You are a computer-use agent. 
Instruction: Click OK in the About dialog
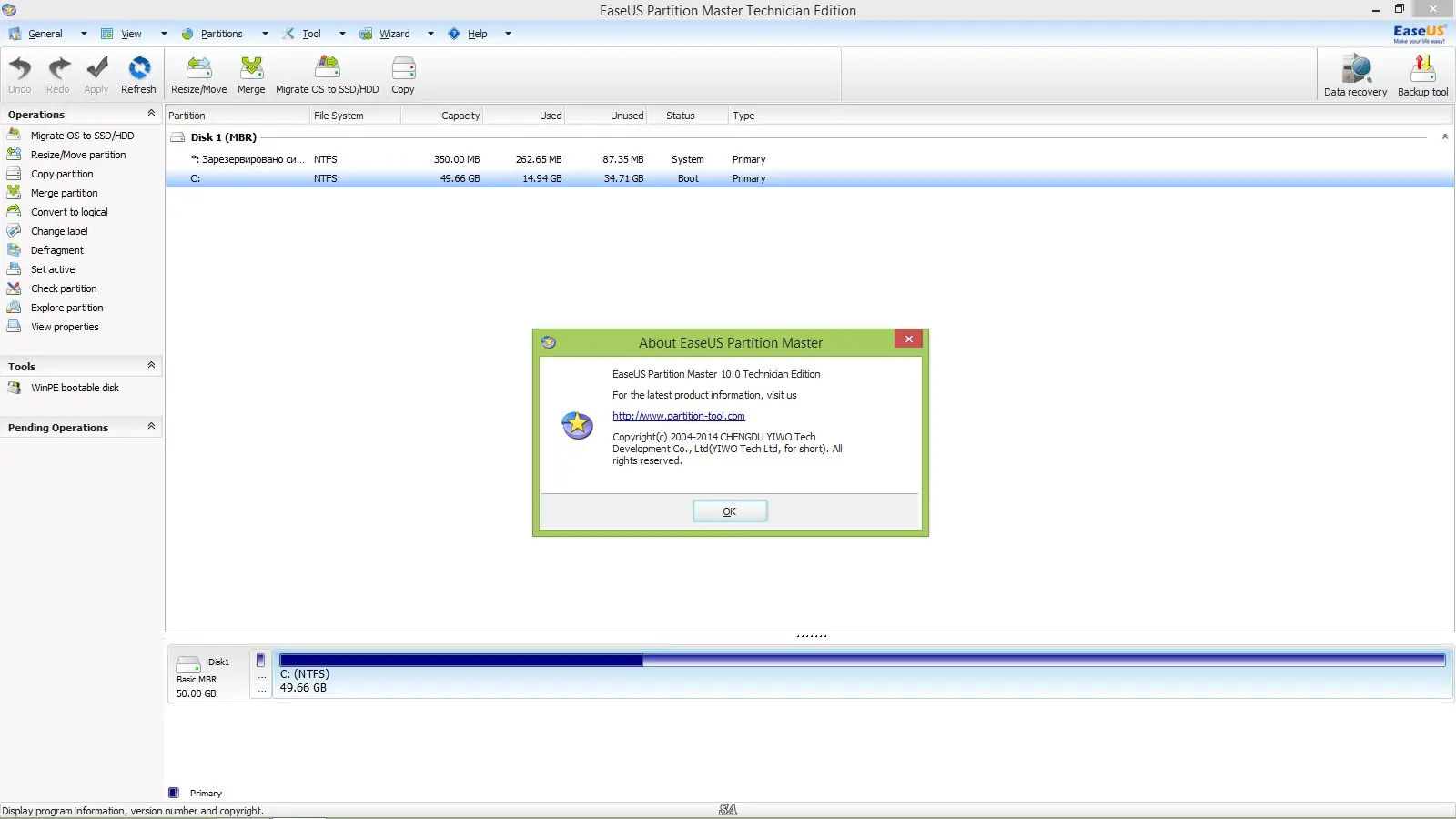(x=730, y=511)
